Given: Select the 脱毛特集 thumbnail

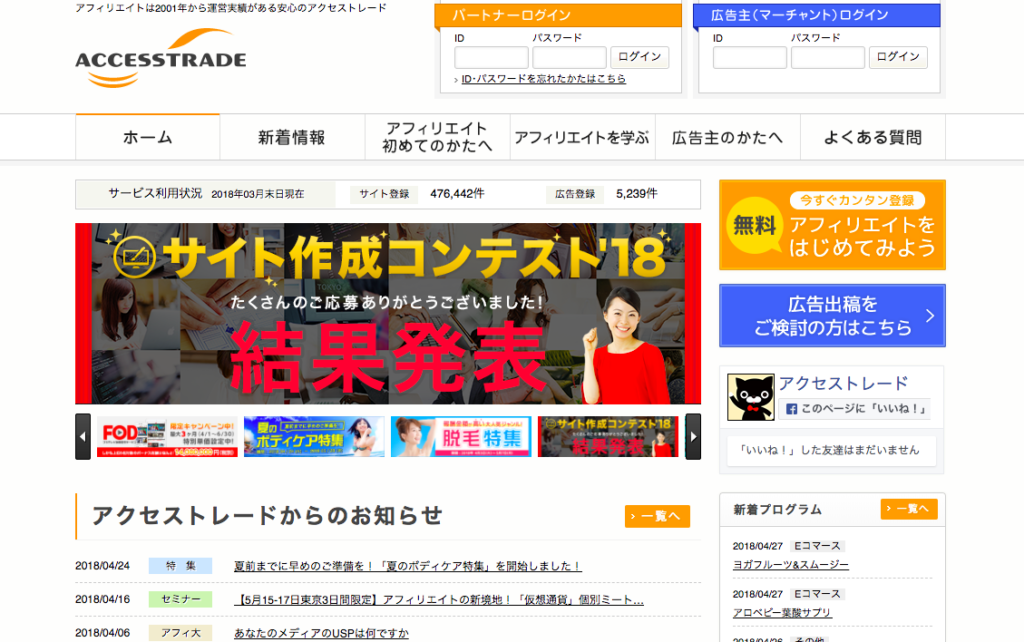Looking at the screenshot, I should (461, 436).
